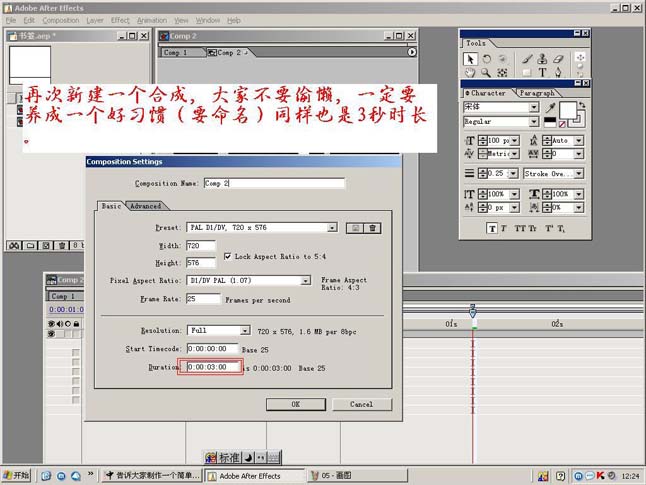Click the fill color white swatch

click(x=567, y=110)
